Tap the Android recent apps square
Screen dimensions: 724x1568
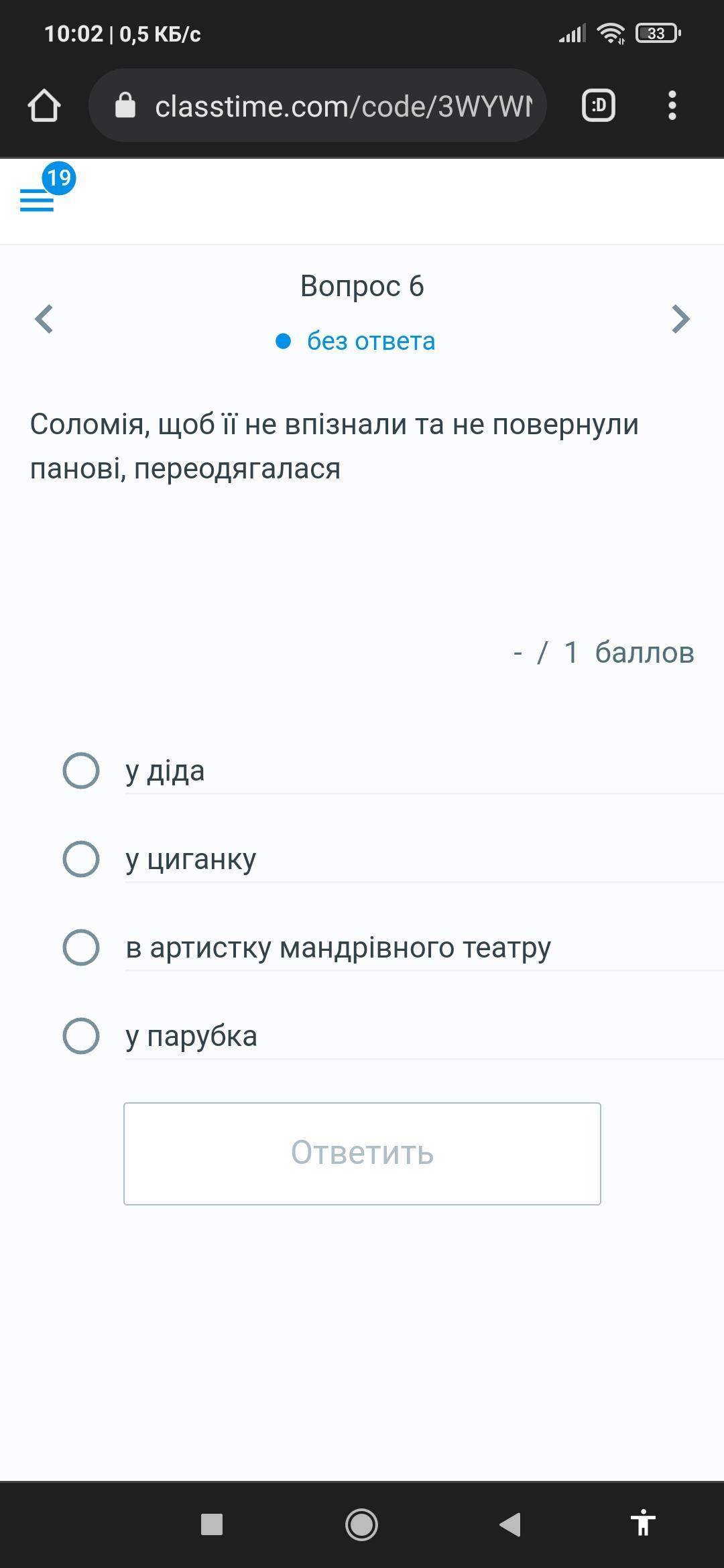click(x=212, y=1524)
